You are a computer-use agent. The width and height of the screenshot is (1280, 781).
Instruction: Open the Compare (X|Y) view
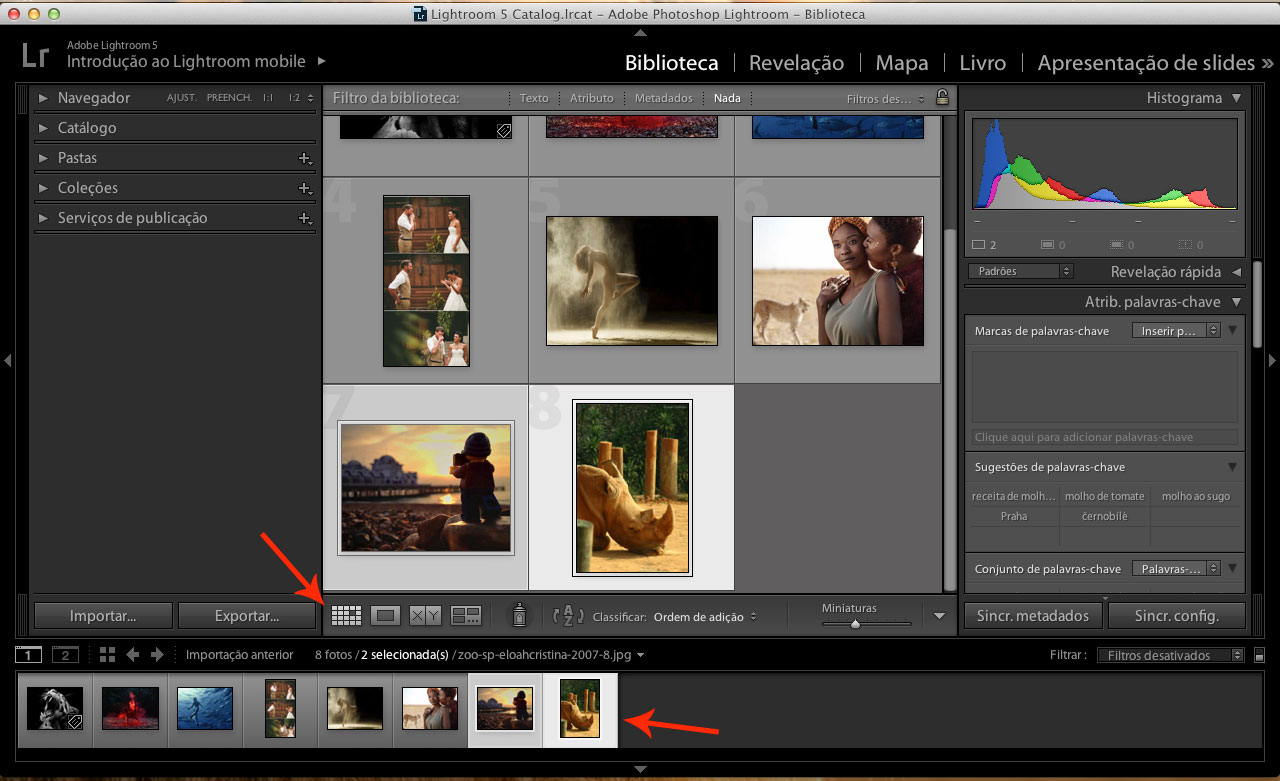425,616
